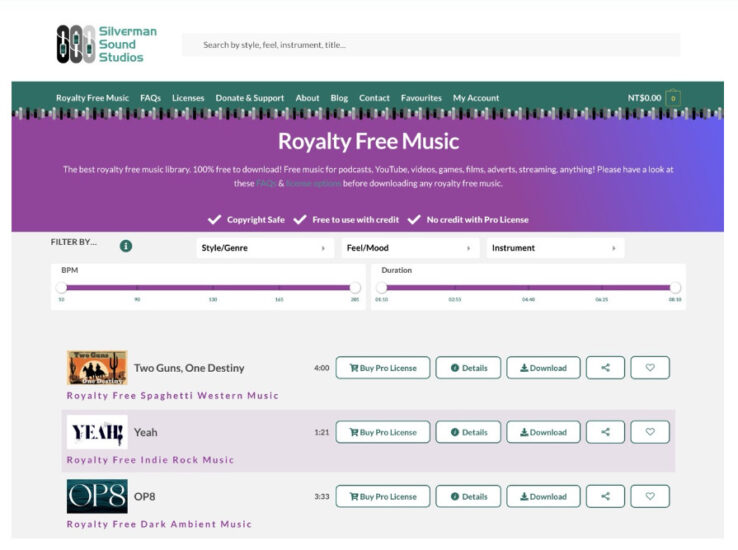Share the Two Guns, One Destiny track
The height and width of the screenshot is (550, 738).
pyautogui.click(x=605, y=368)
